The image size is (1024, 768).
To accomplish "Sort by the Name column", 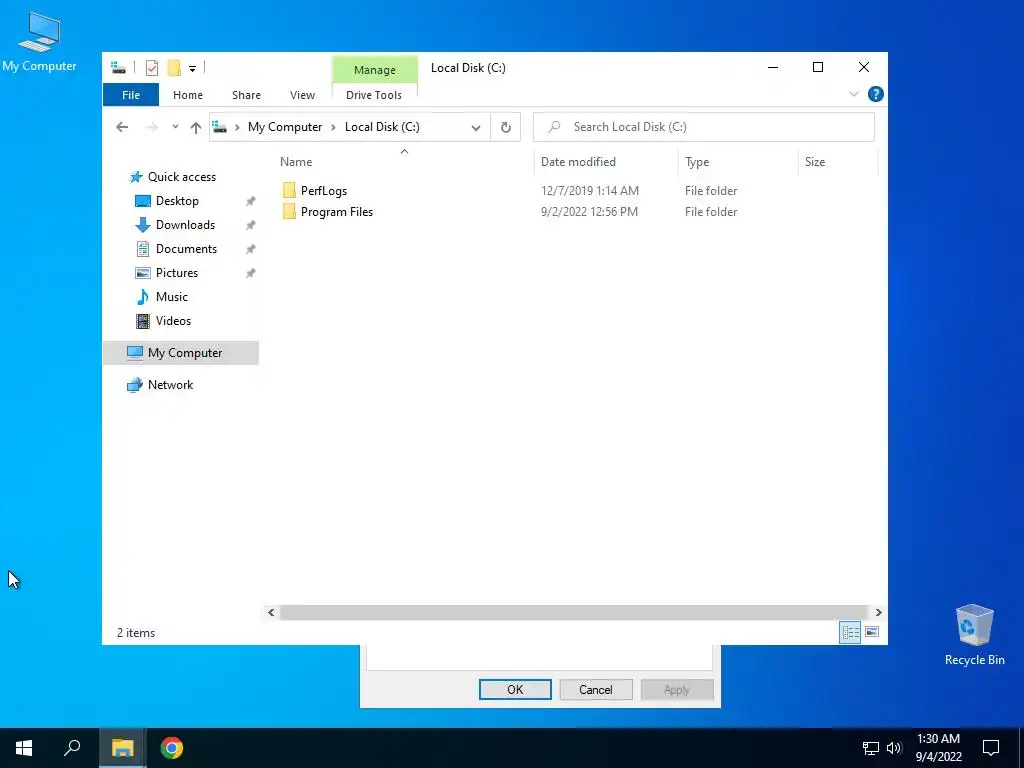I will click(x=296, y=161).
